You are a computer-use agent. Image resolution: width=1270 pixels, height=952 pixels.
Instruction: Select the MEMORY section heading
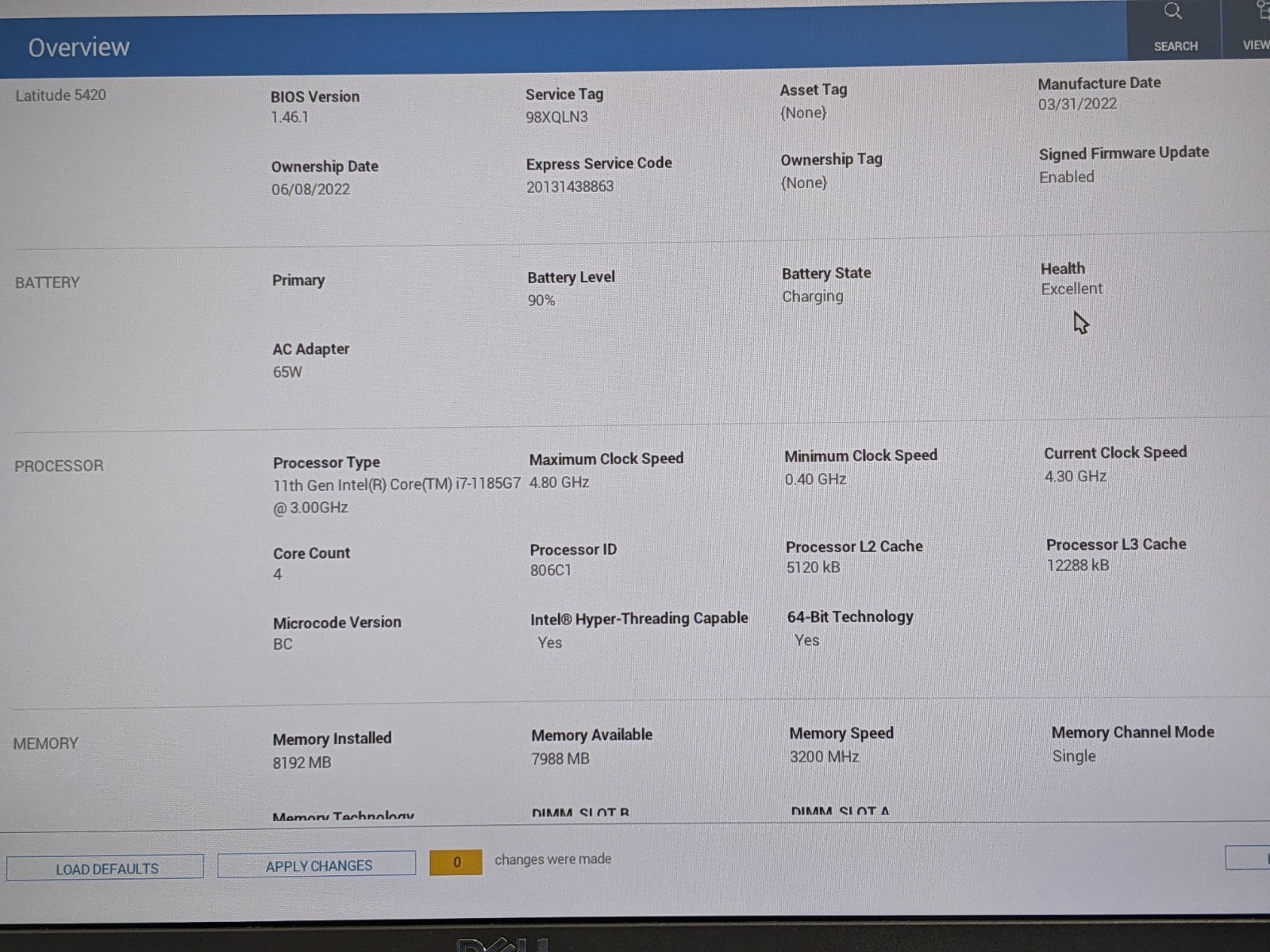coord(46,743)
